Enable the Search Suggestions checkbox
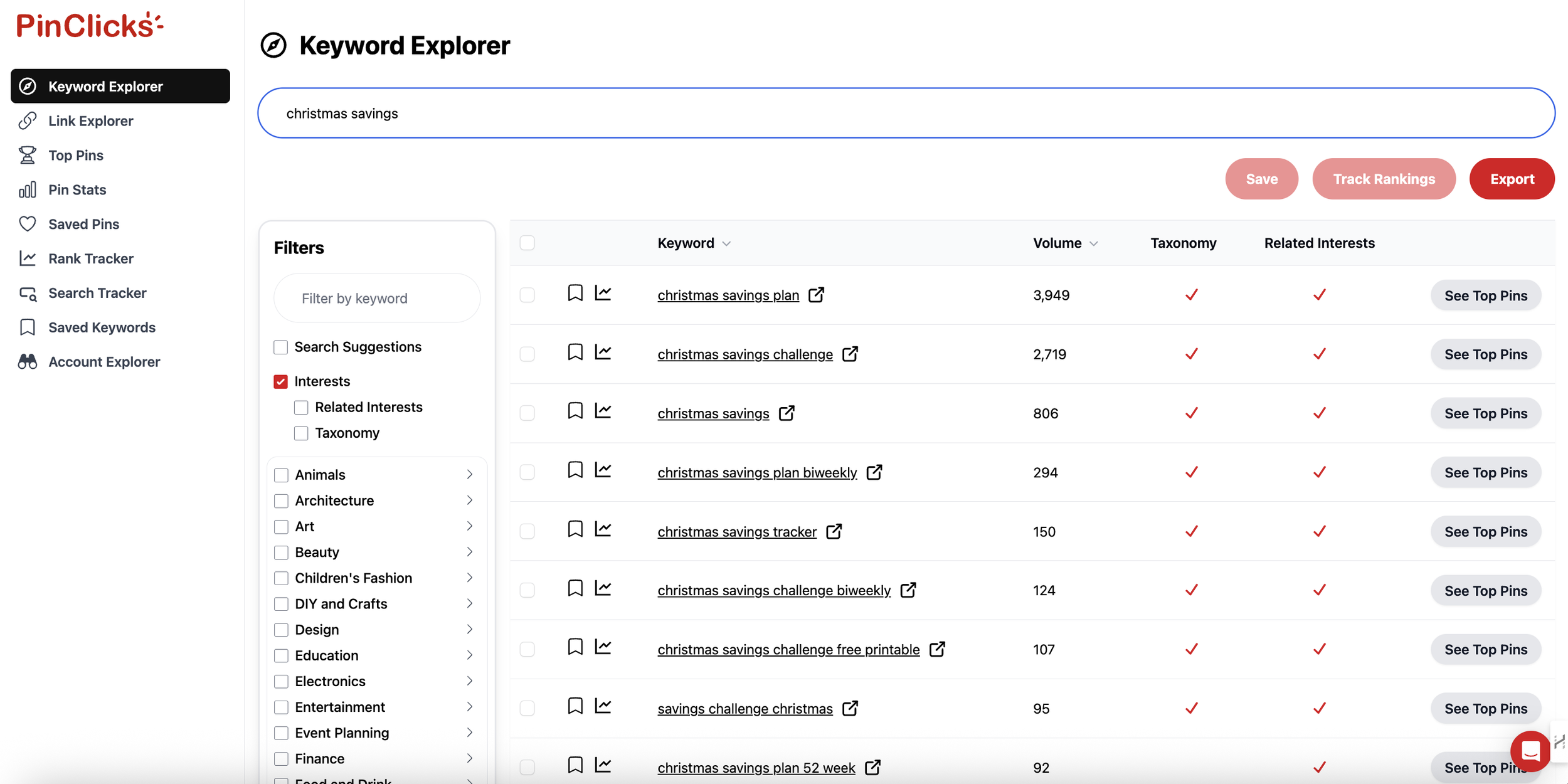 coord(280,347)
